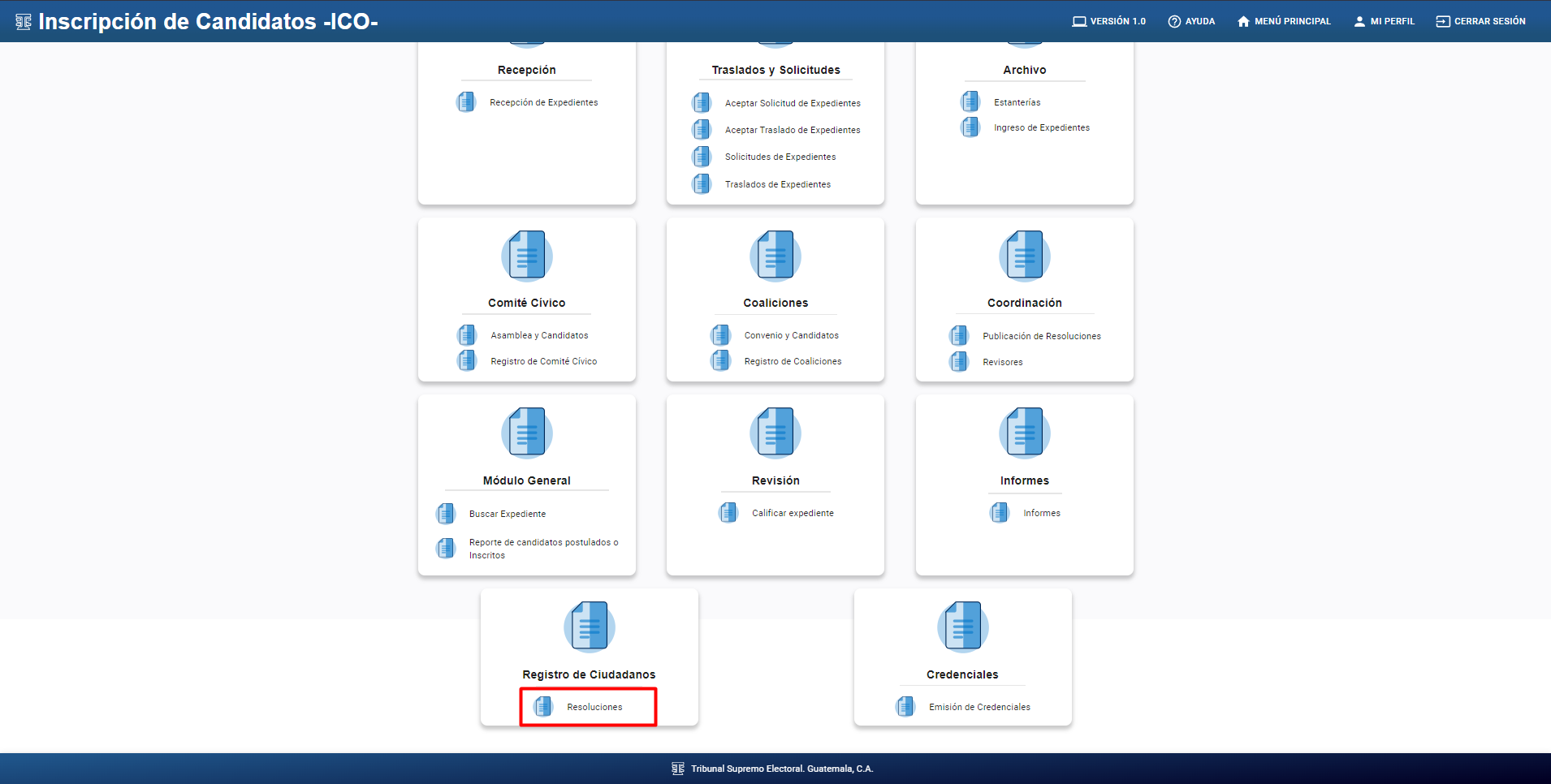
Task: Open the Informes link under Informes card
Action: pyautogui.click(x=1042, y=513)
